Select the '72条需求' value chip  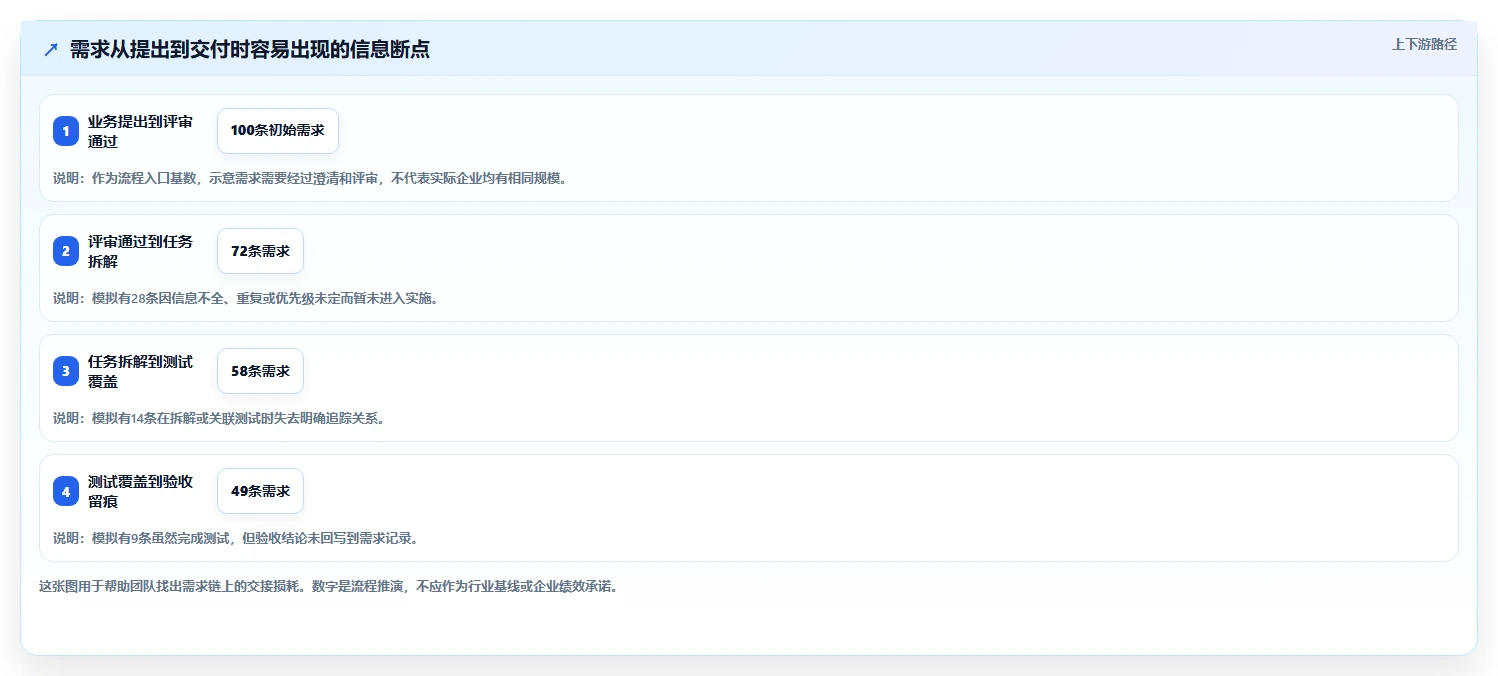[260, 251]
